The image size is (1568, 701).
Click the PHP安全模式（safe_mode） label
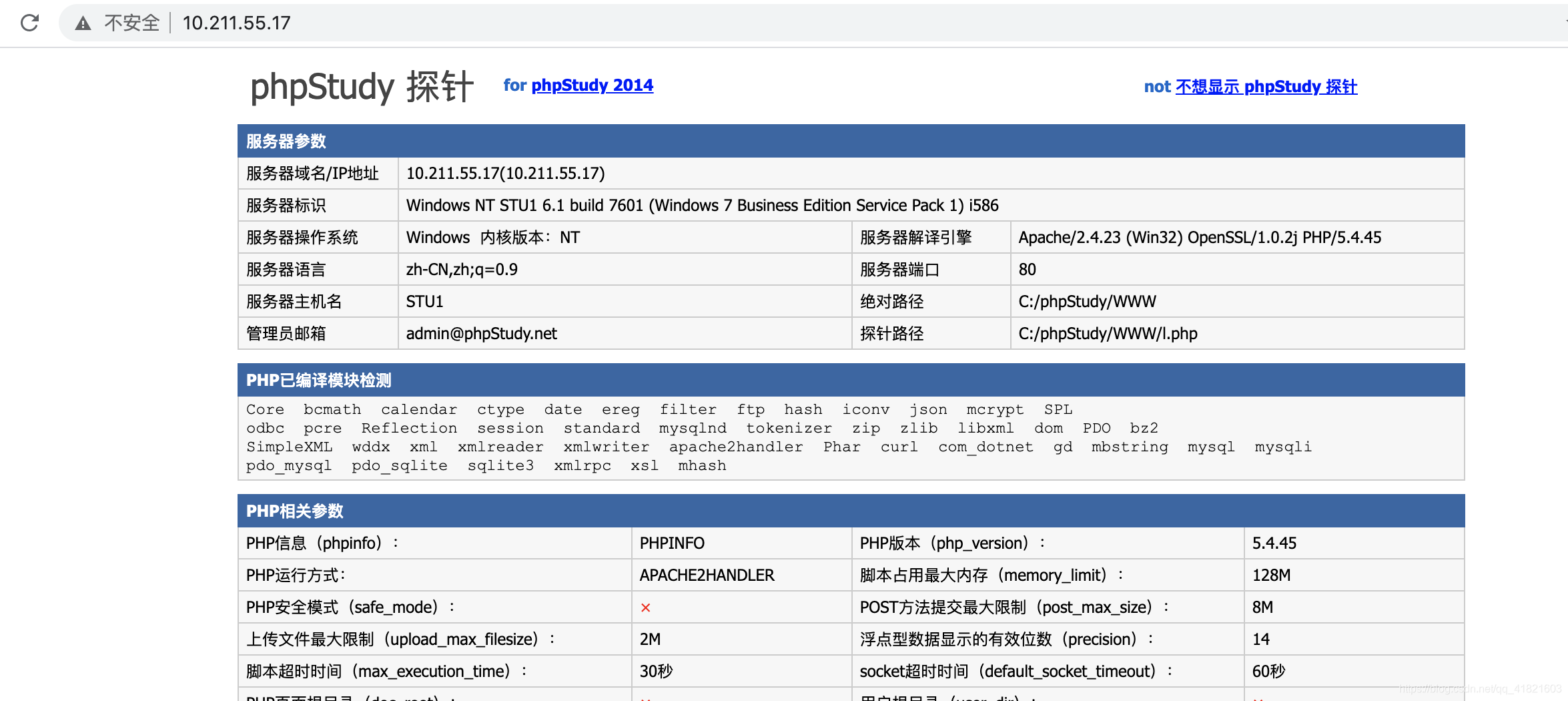[350, 608]
